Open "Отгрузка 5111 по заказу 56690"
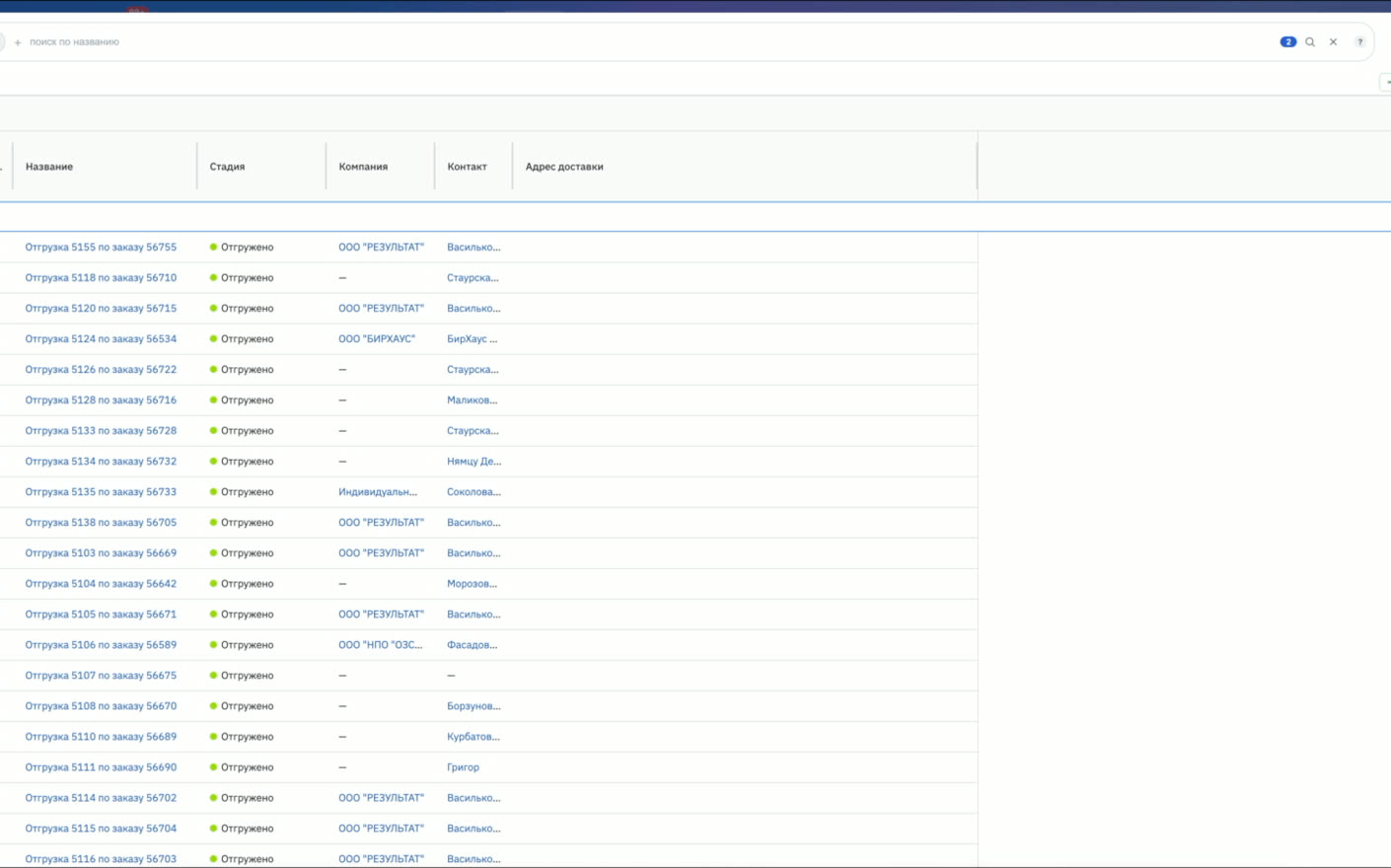Image resolution: width=1391 pixels, height=868 pixels. click(101, 767)
